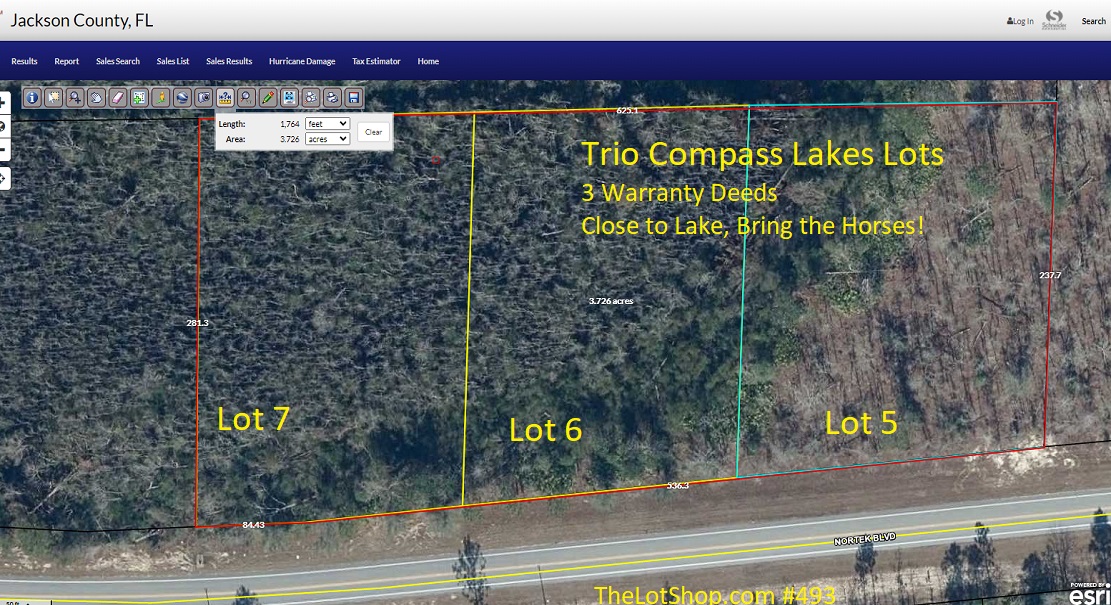
Task: Choose the Eraser clear-selection tool
Action: point(117,98)
